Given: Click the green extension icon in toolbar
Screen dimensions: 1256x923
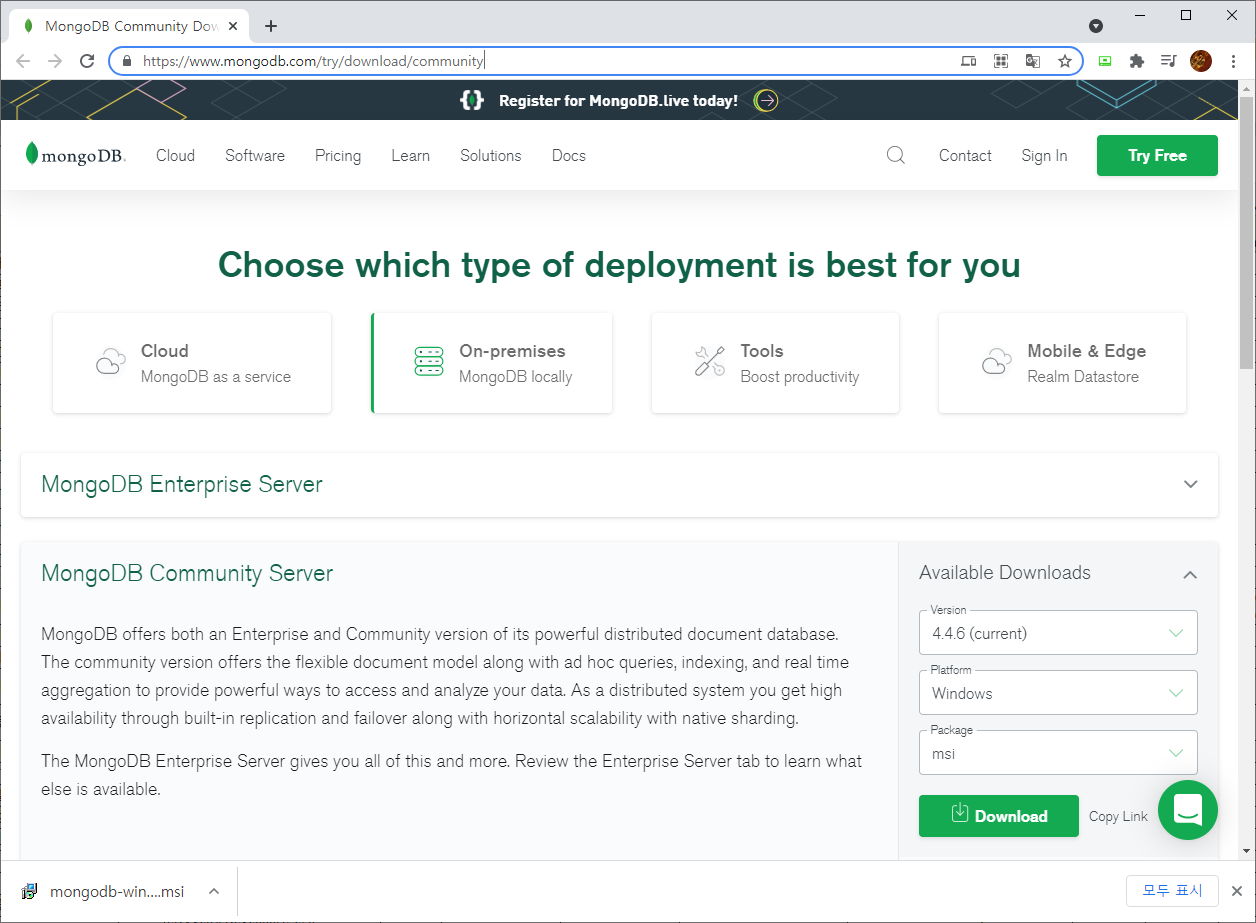Looking at the screenshot, I should 1105,61.
